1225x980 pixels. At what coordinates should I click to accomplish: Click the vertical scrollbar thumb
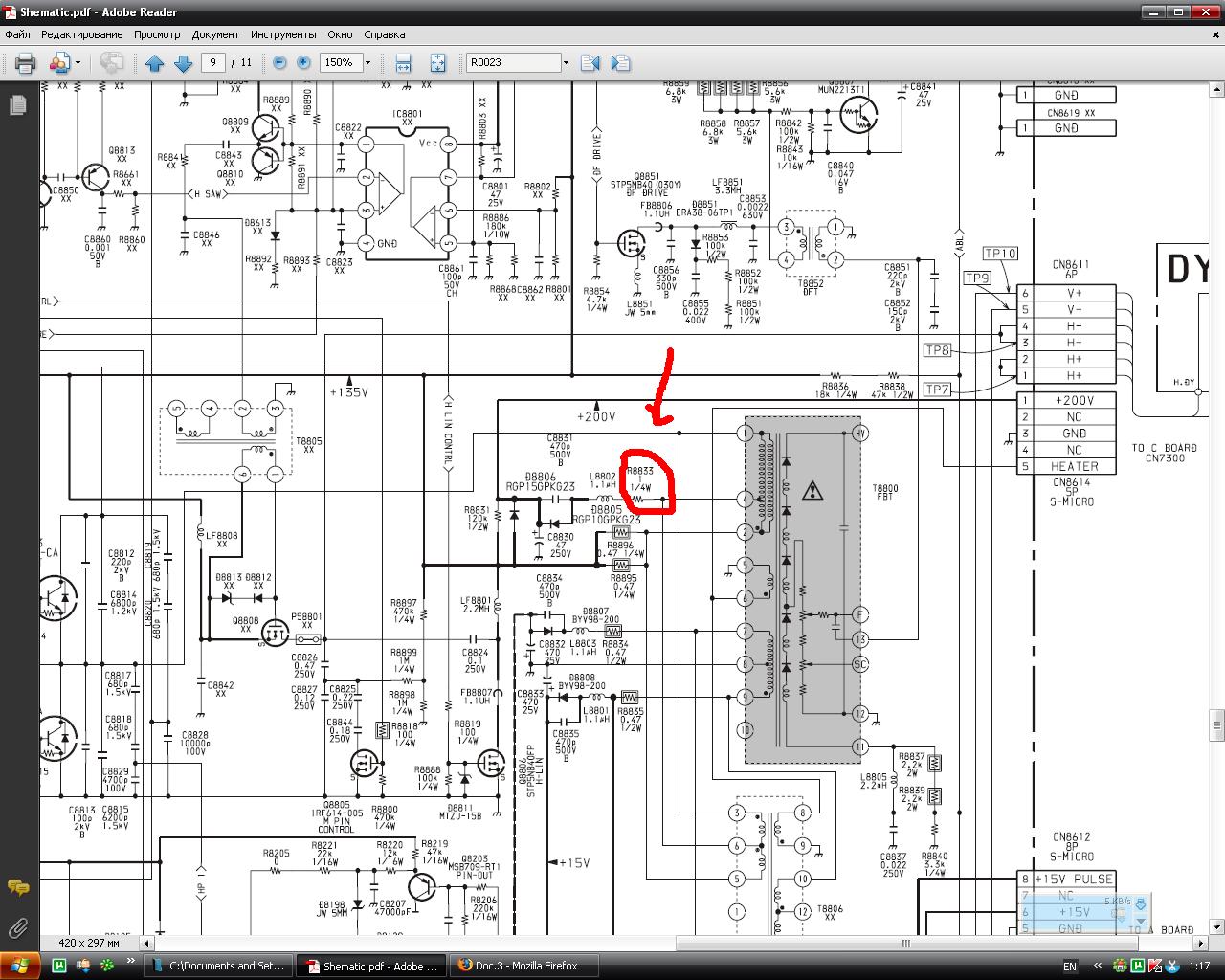[x=1218, y=724]
